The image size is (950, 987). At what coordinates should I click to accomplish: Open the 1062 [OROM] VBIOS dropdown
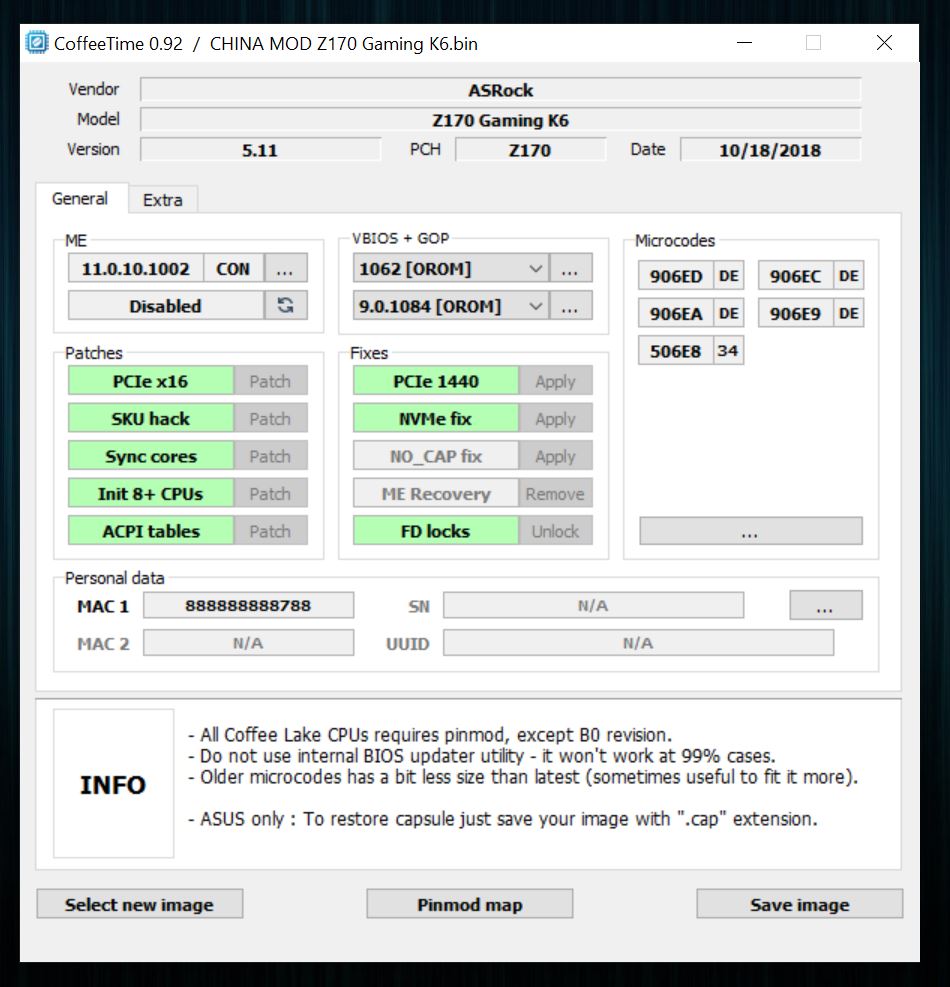[x=451, y=268]
